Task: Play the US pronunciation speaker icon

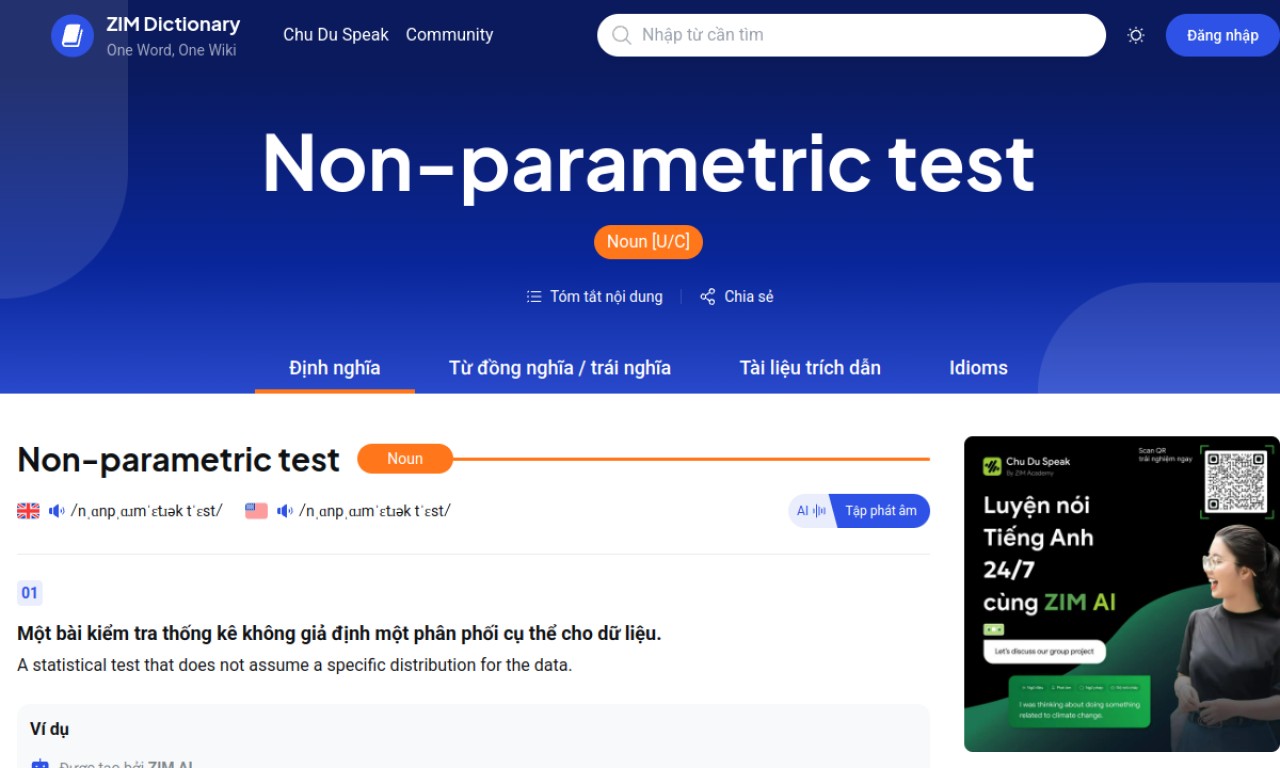Action: (x=285, y=511)
